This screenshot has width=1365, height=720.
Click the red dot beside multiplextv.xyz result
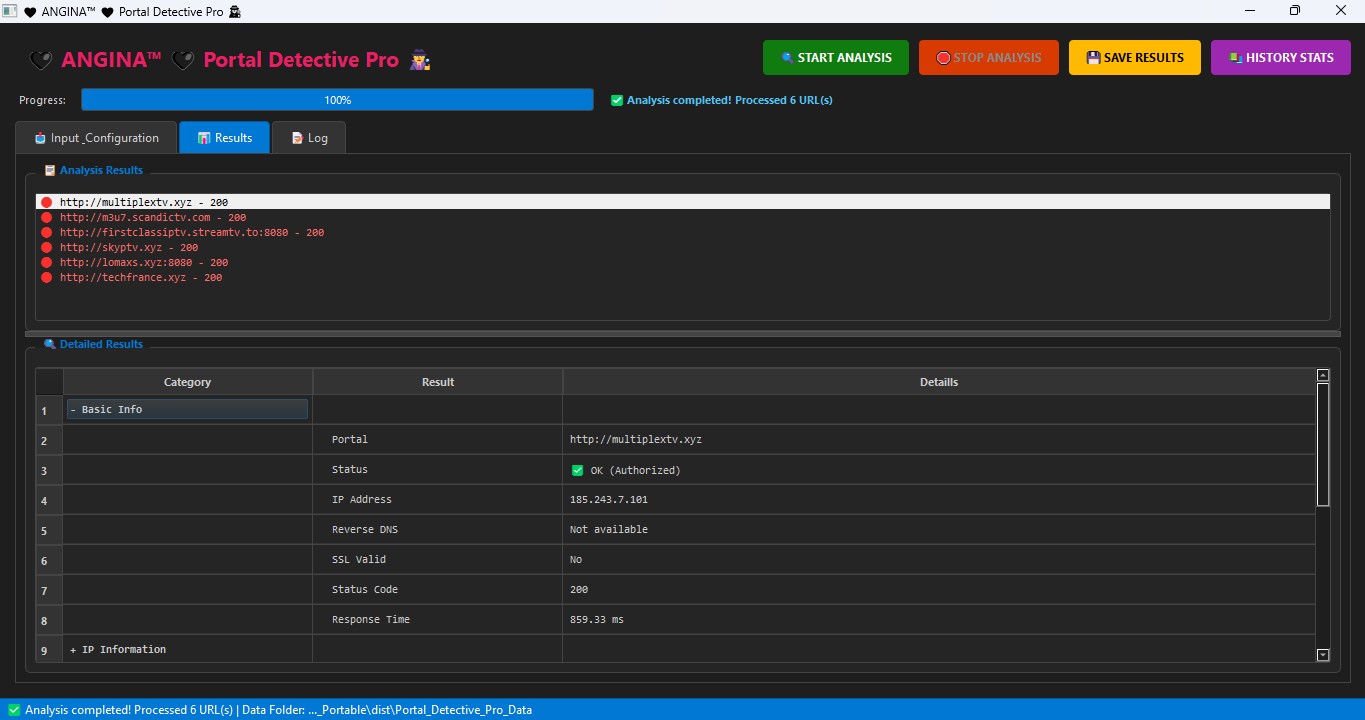tap(46, 202)
